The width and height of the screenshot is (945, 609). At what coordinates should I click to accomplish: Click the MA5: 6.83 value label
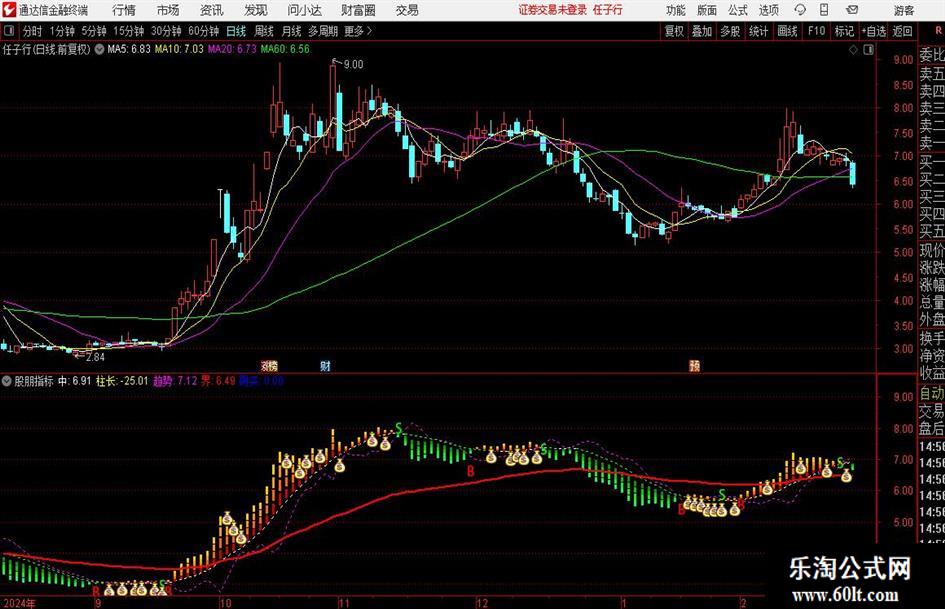tap(129, 49)
